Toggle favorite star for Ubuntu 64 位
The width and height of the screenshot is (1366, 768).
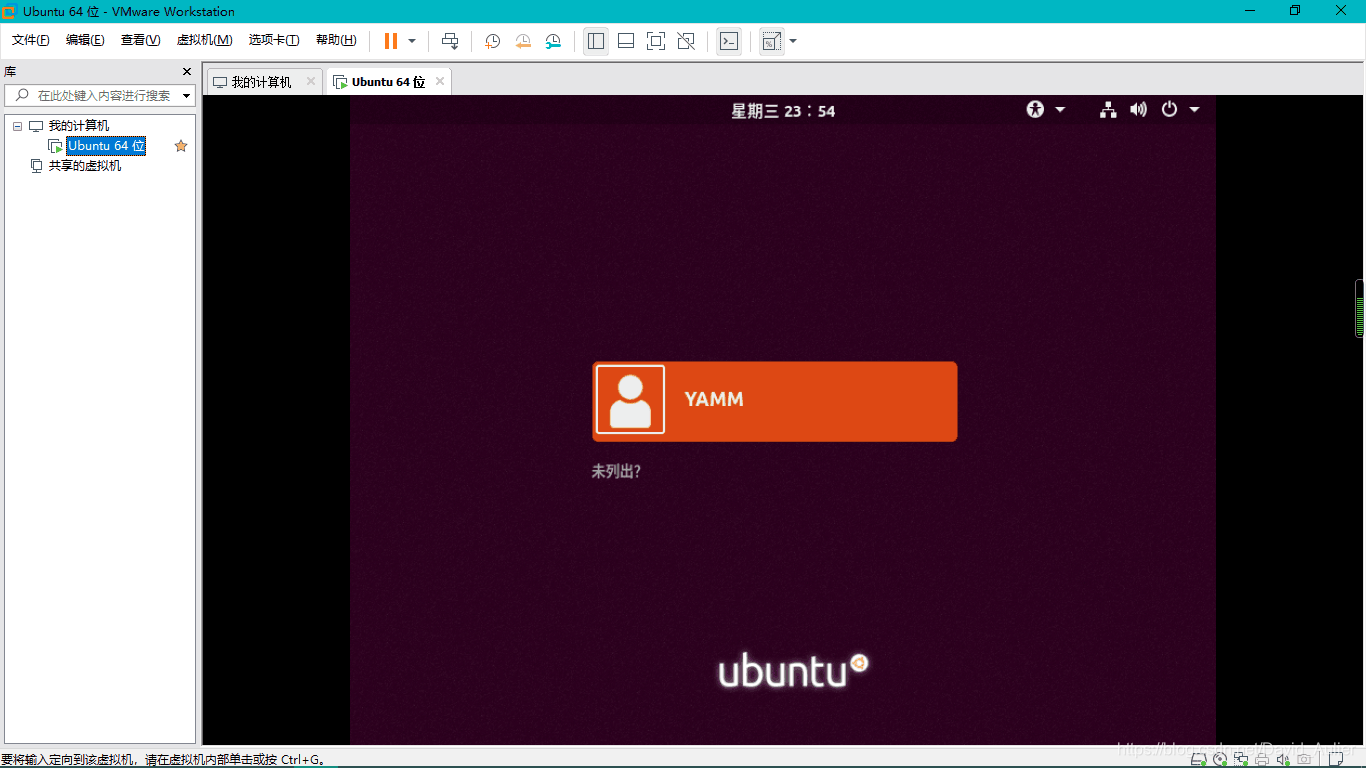181,146
